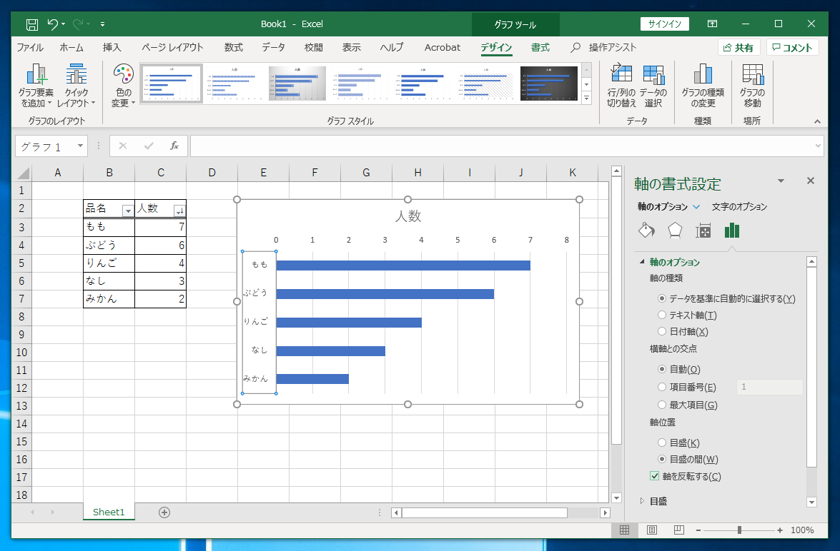Screen dimensions: 840x551
Task: Switch to 文字のオプション
Action: (739, 207)
